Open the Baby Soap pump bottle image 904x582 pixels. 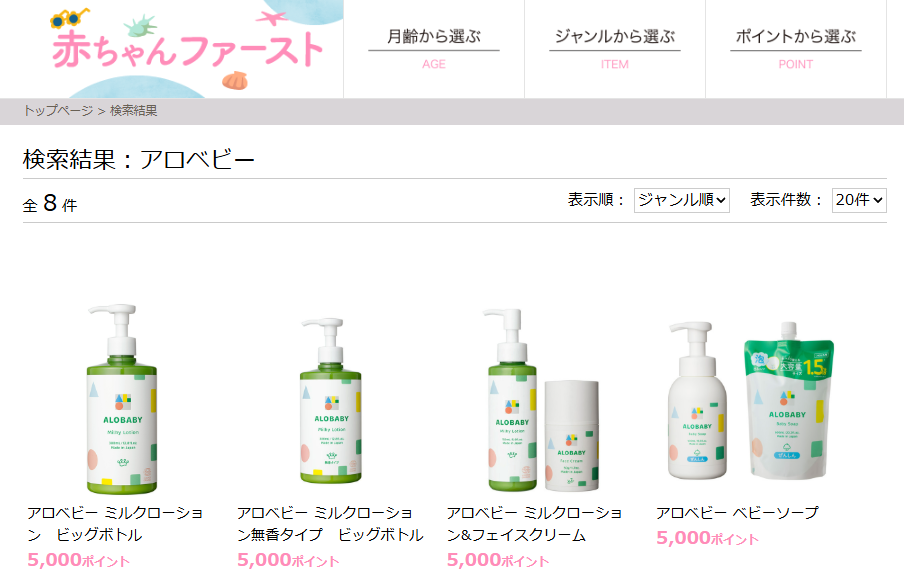tap(696, 401)
